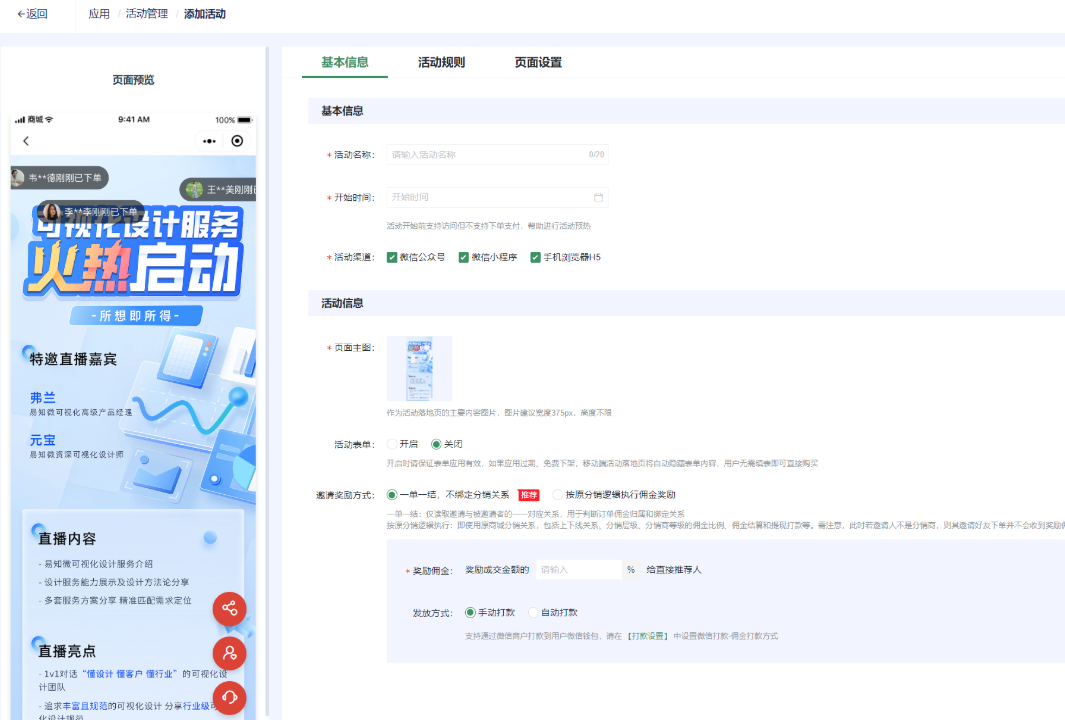The width and height of the screenshot is (1065, 720).
Task: Open the 页面设置 tab
Action: click(x=538, y=62)
